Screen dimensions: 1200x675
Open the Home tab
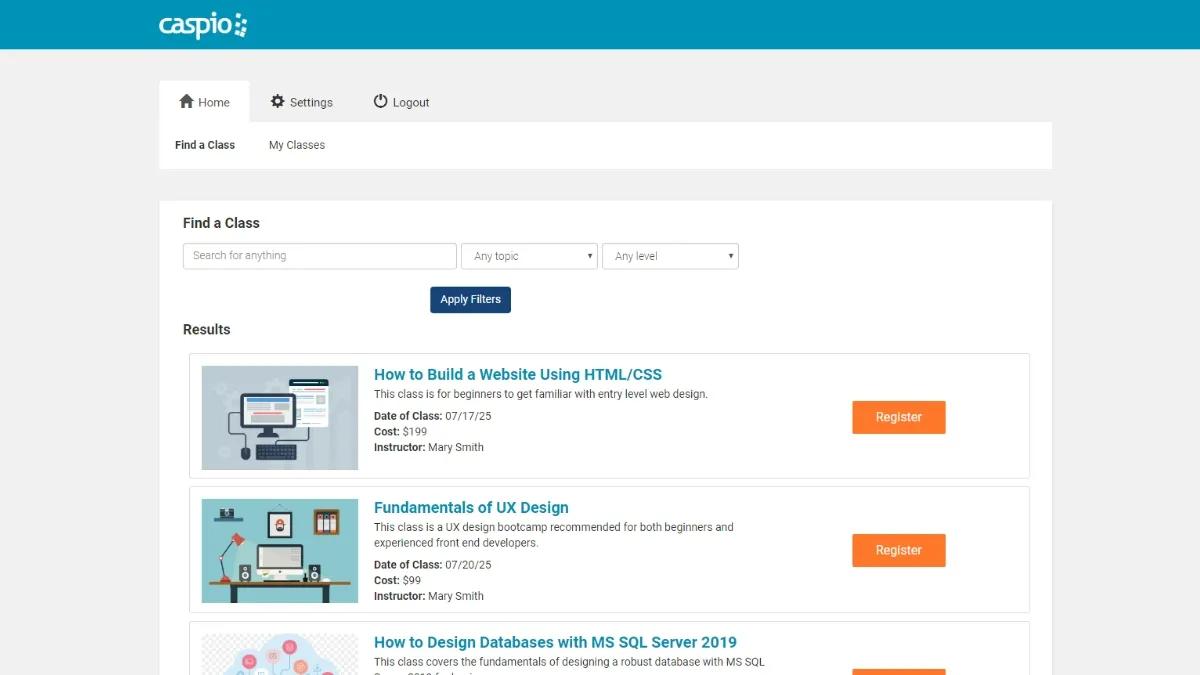click(204, 102)
